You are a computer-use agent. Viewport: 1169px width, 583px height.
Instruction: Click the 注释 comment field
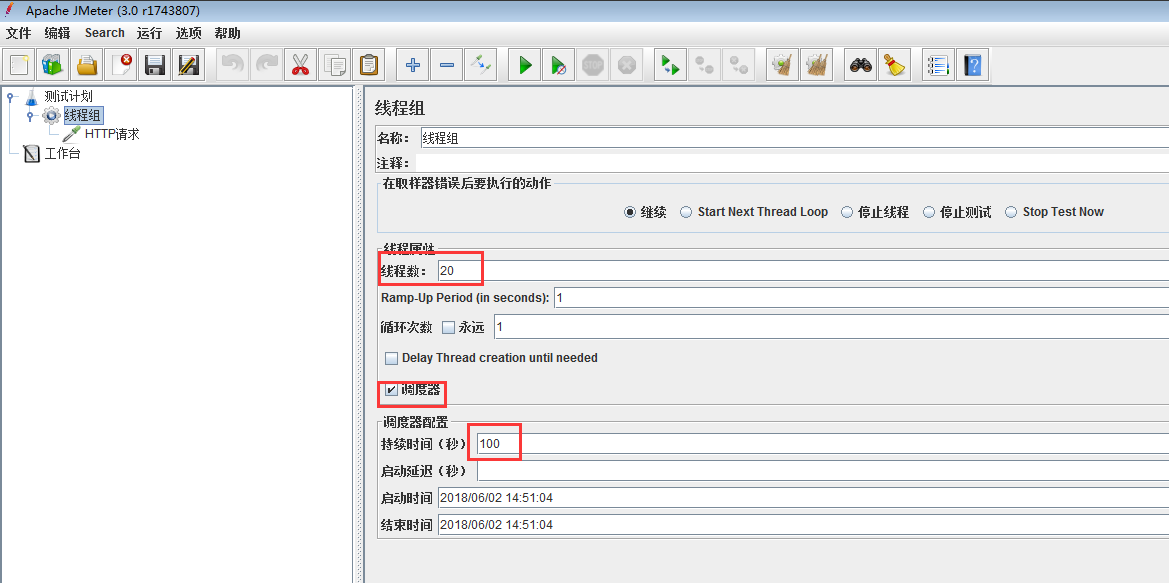click(x=792, y=163)
